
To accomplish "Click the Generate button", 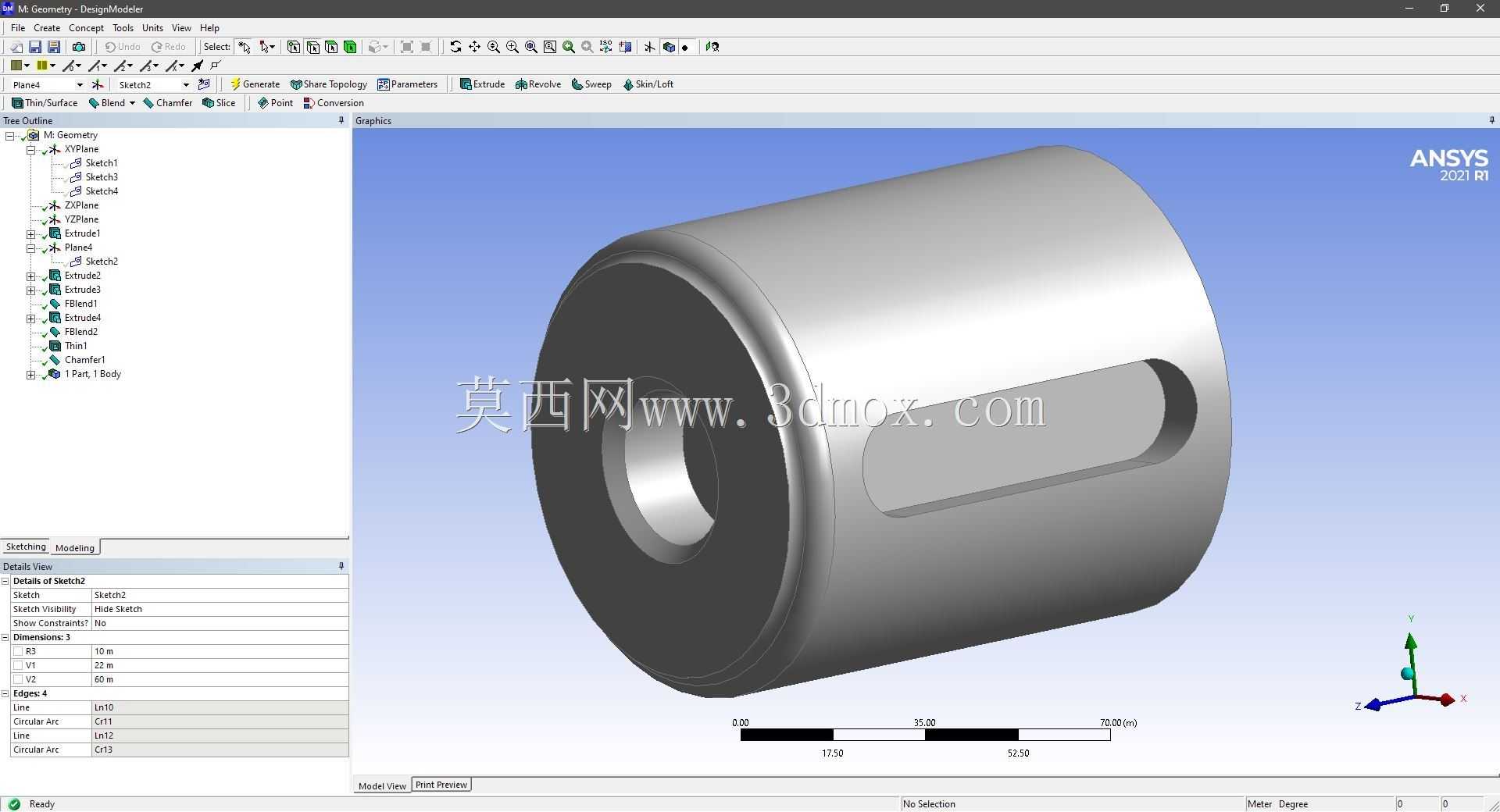I will click(255, 84).
